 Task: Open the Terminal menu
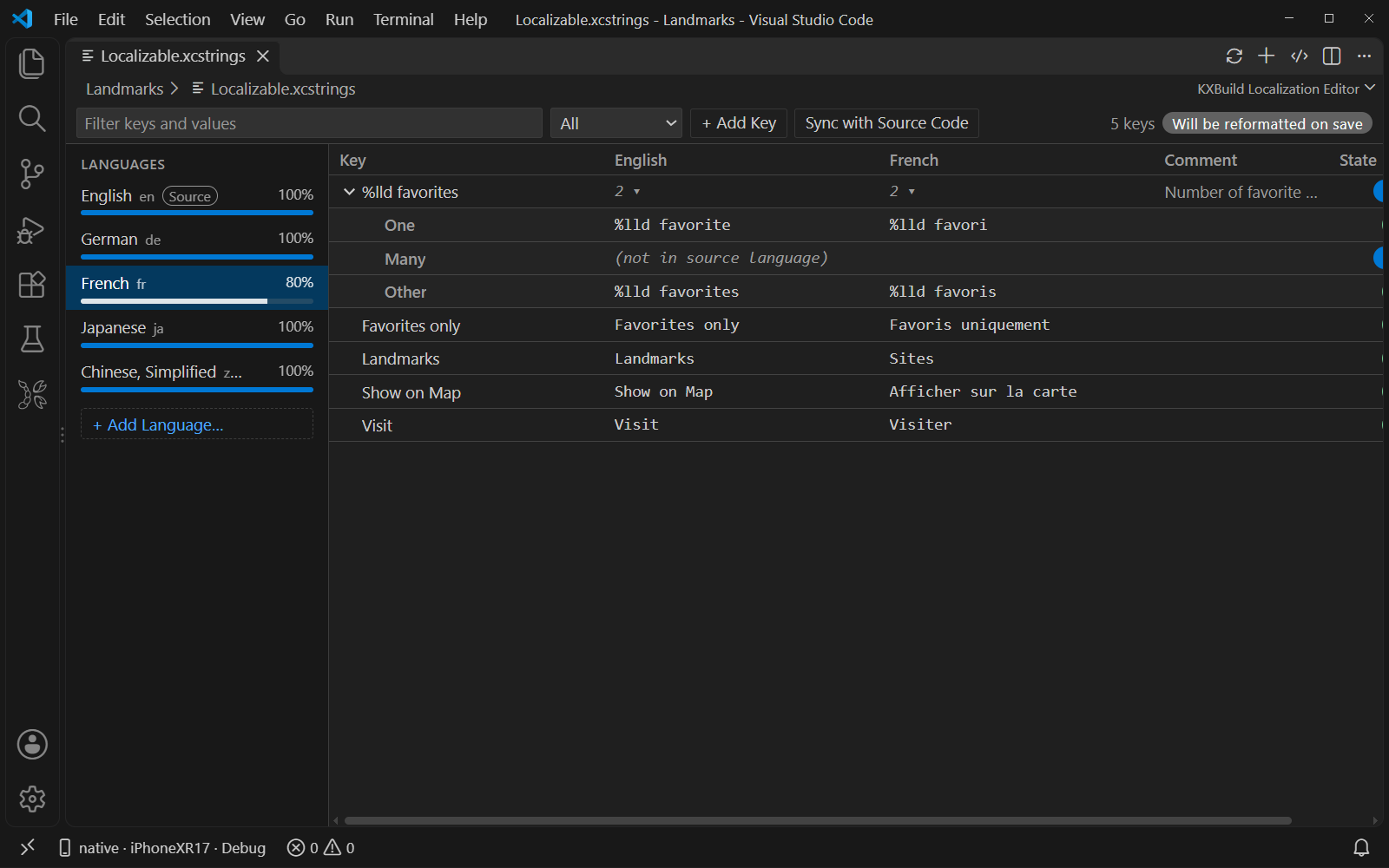click(x=403, y=19)
